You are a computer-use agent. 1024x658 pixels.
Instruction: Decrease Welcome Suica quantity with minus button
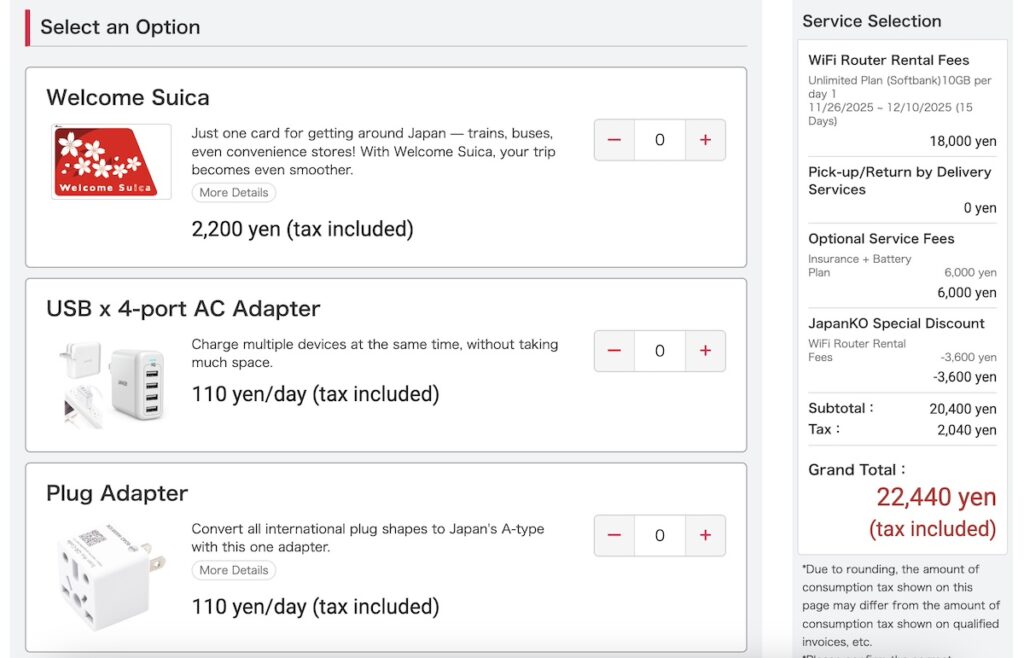coord(614,140)
